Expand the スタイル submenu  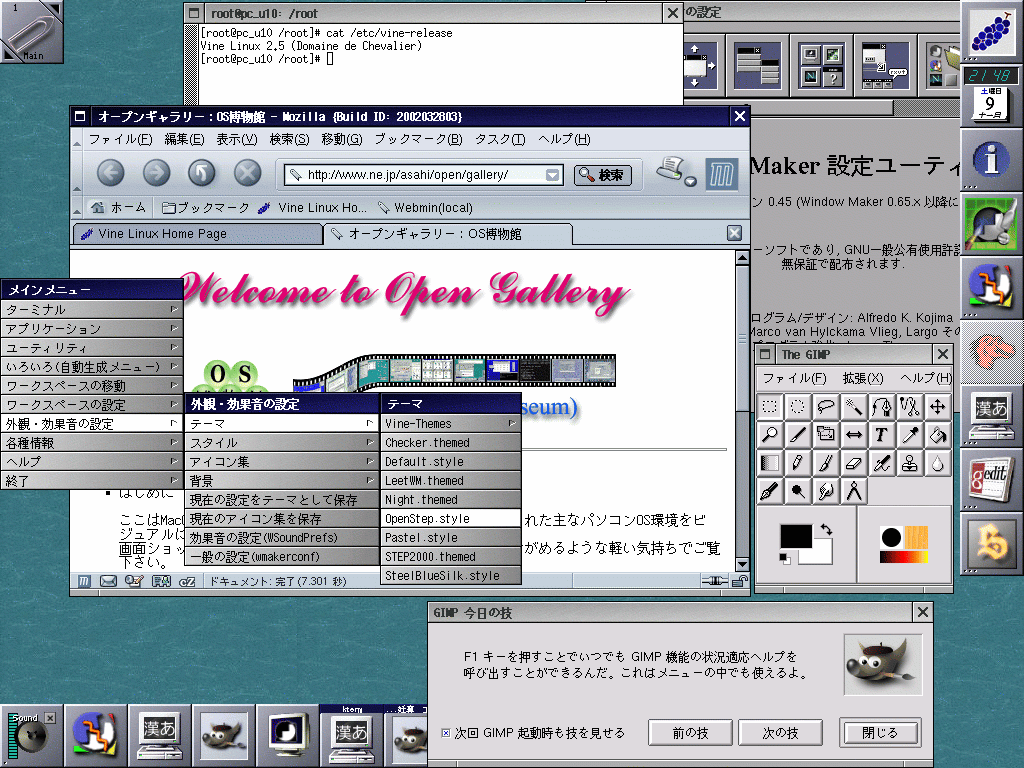point(282,443)
